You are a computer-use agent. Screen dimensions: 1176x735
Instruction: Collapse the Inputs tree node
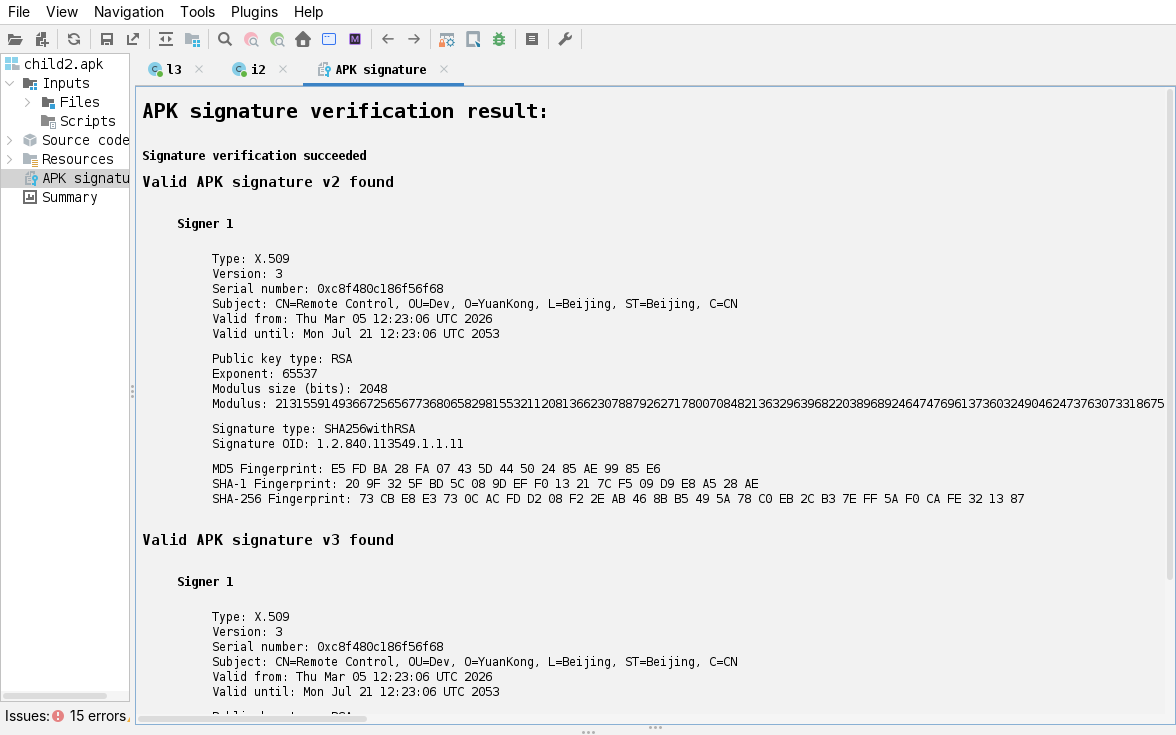click(10, 83)
